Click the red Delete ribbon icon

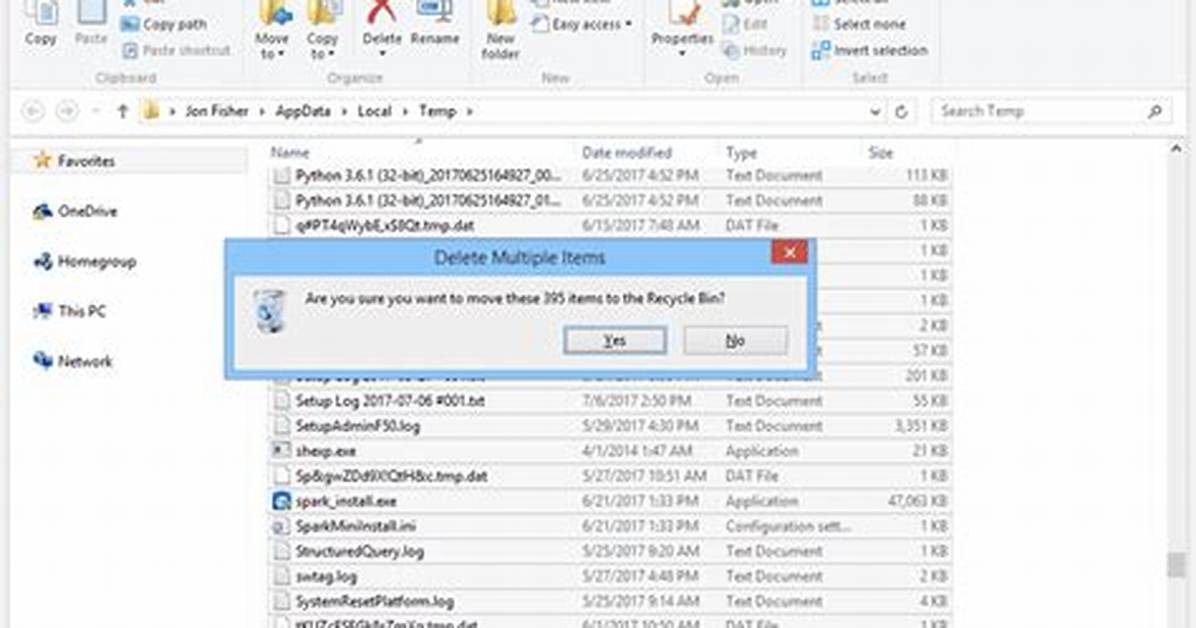pyautogui.click(x=381, y=11)
